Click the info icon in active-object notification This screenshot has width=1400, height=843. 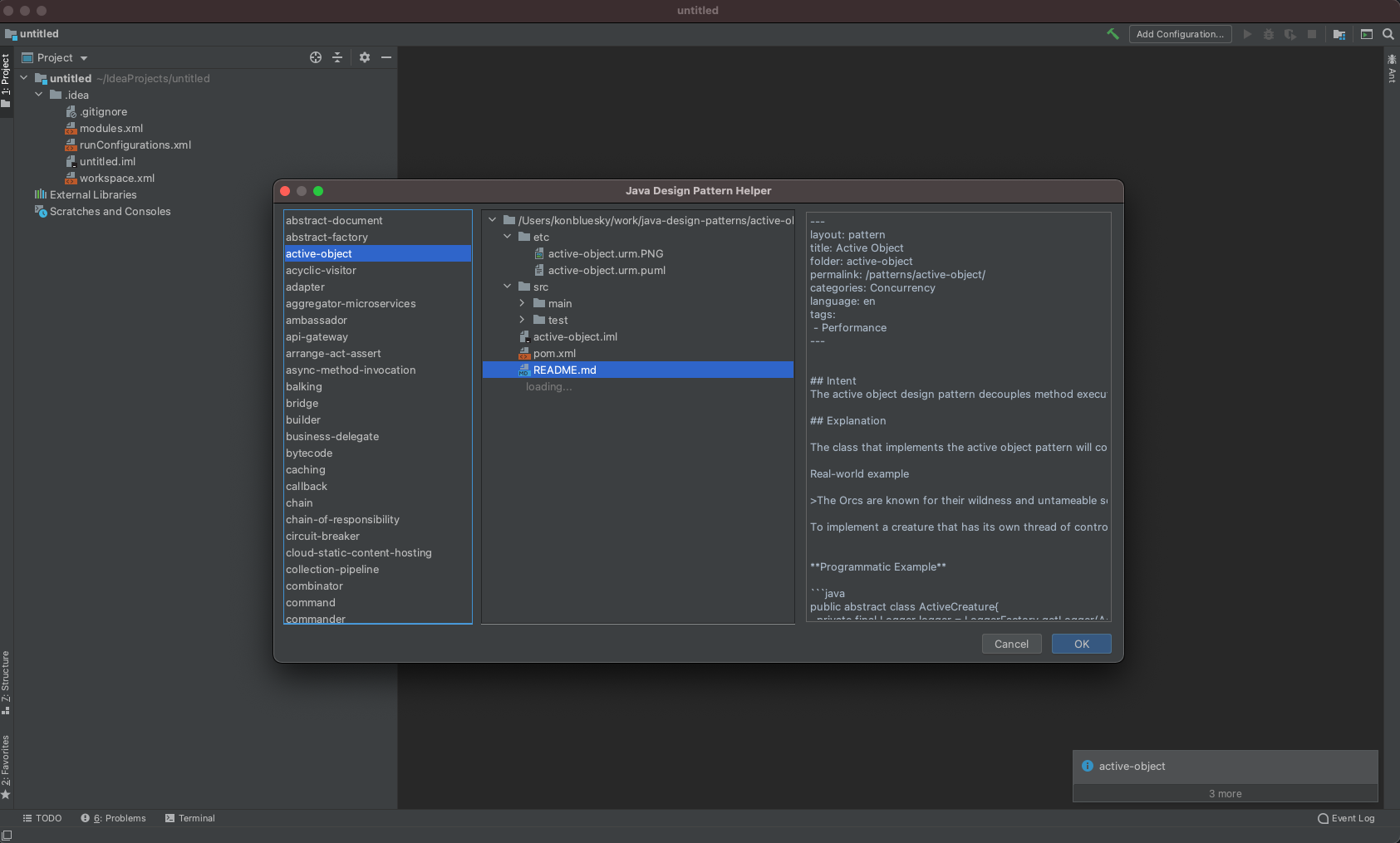pos(1088,766)
